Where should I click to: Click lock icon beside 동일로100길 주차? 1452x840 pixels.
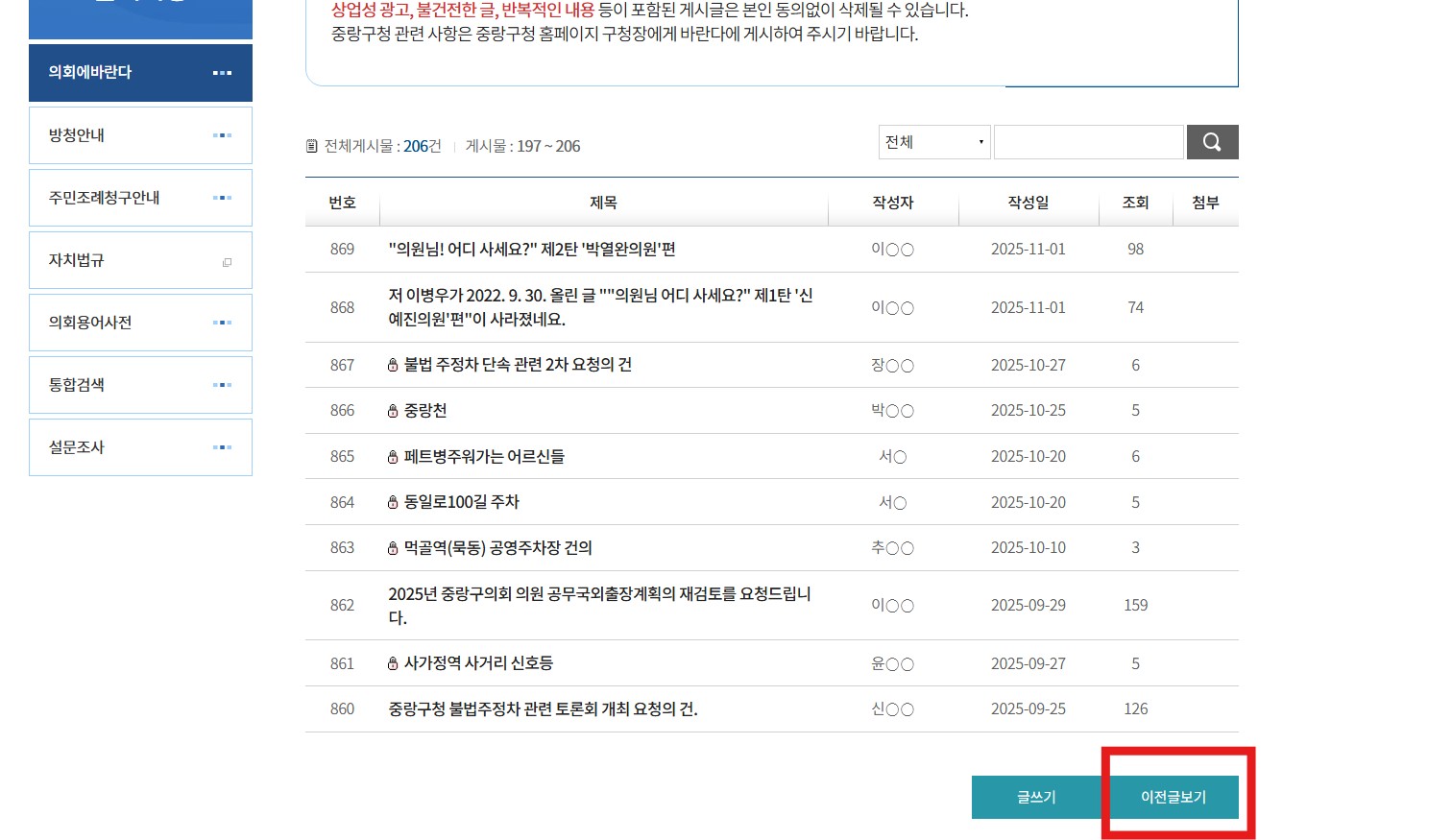[x=393, y=502]
